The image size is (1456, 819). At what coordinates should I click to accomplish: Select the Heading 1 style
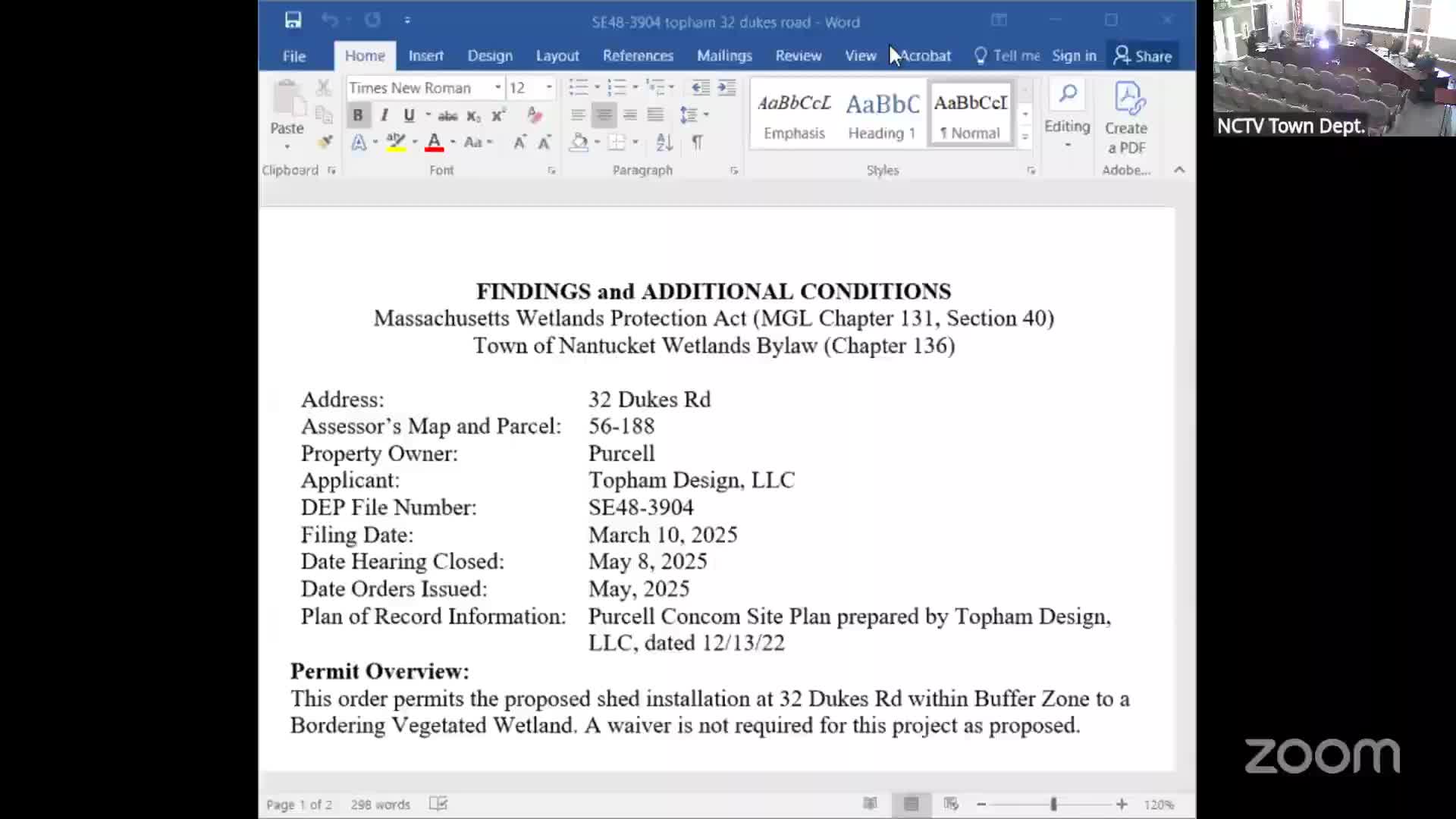coord(881,114)
